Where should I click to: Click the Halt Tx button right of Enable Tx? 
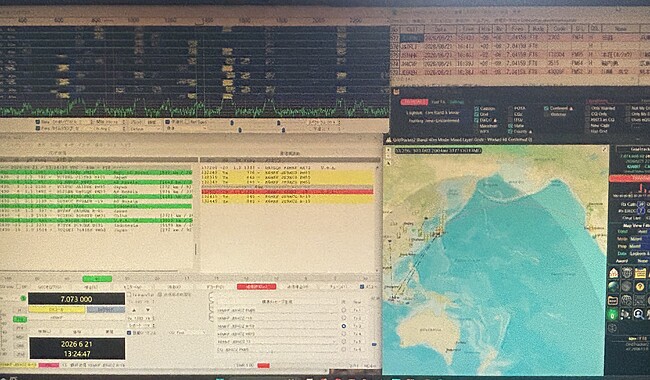(x=297, y=286)
